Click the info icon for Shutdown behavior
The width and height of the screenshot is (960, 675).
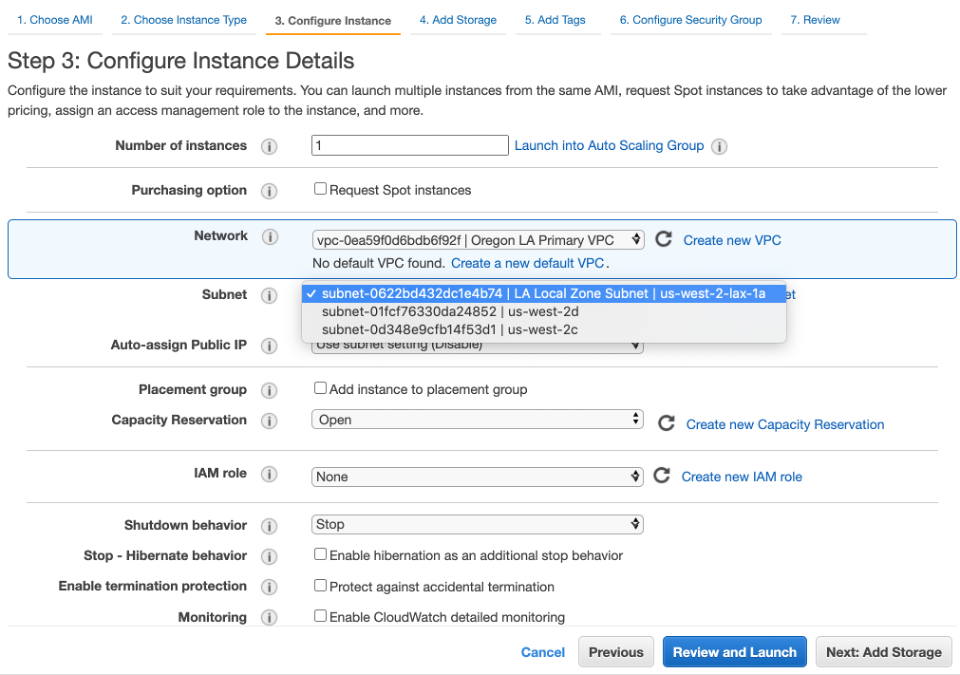click(x=269, y=525)
